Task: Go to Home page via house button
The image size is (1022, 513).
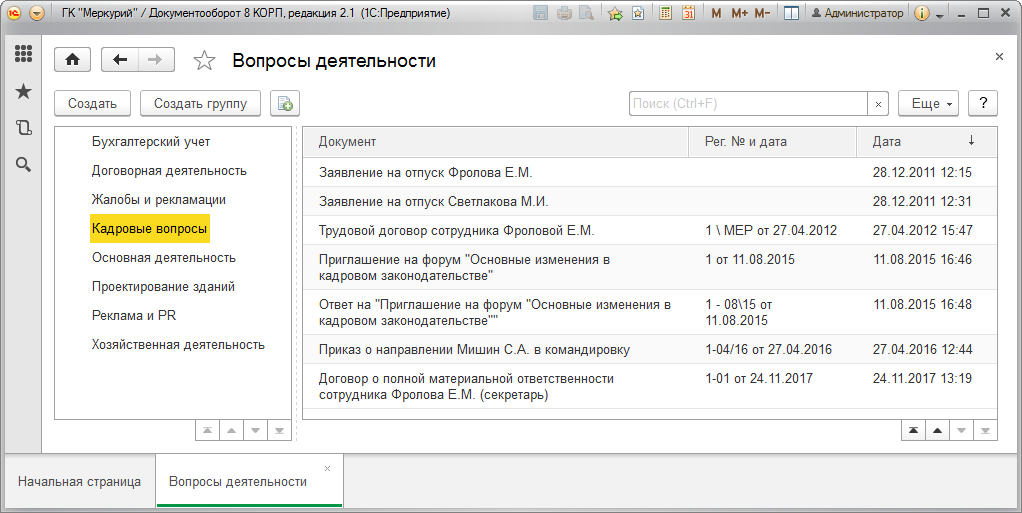Action: 72,60
